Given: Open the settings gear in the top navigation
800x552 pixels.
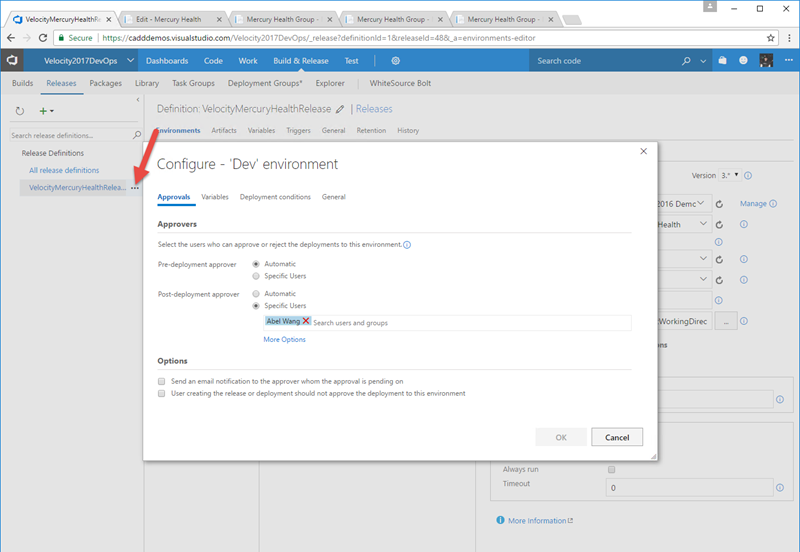Looking at the screenshot, I should pyautogui.click(x=395, y=61).
